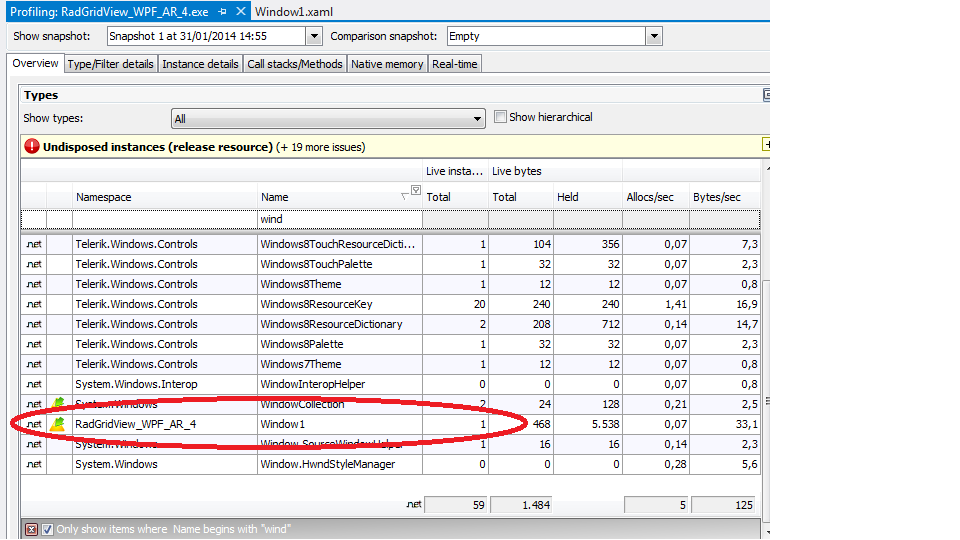Open the Show snapshot dropdown

314,36
